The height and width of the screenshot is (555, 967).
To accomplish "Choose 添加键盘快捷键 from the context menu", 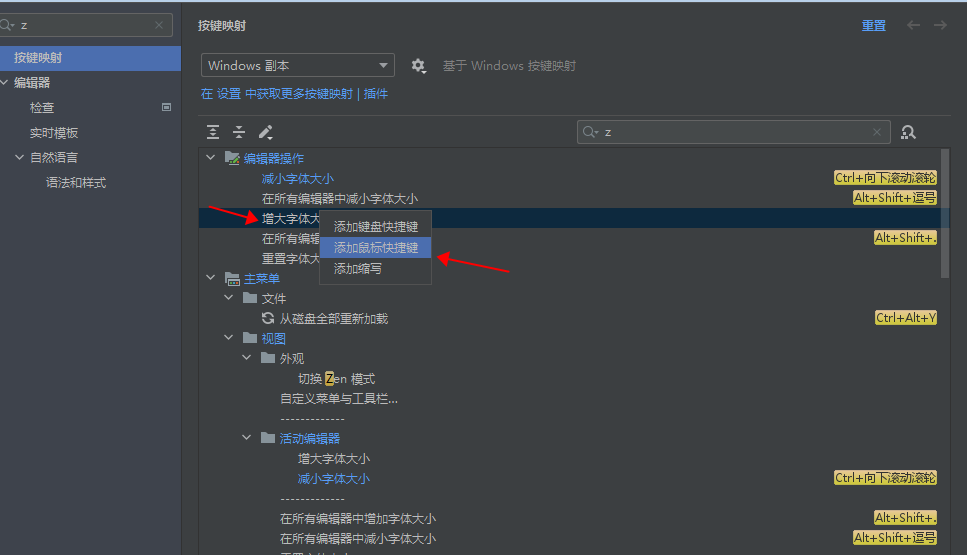I will click(376, 227).
